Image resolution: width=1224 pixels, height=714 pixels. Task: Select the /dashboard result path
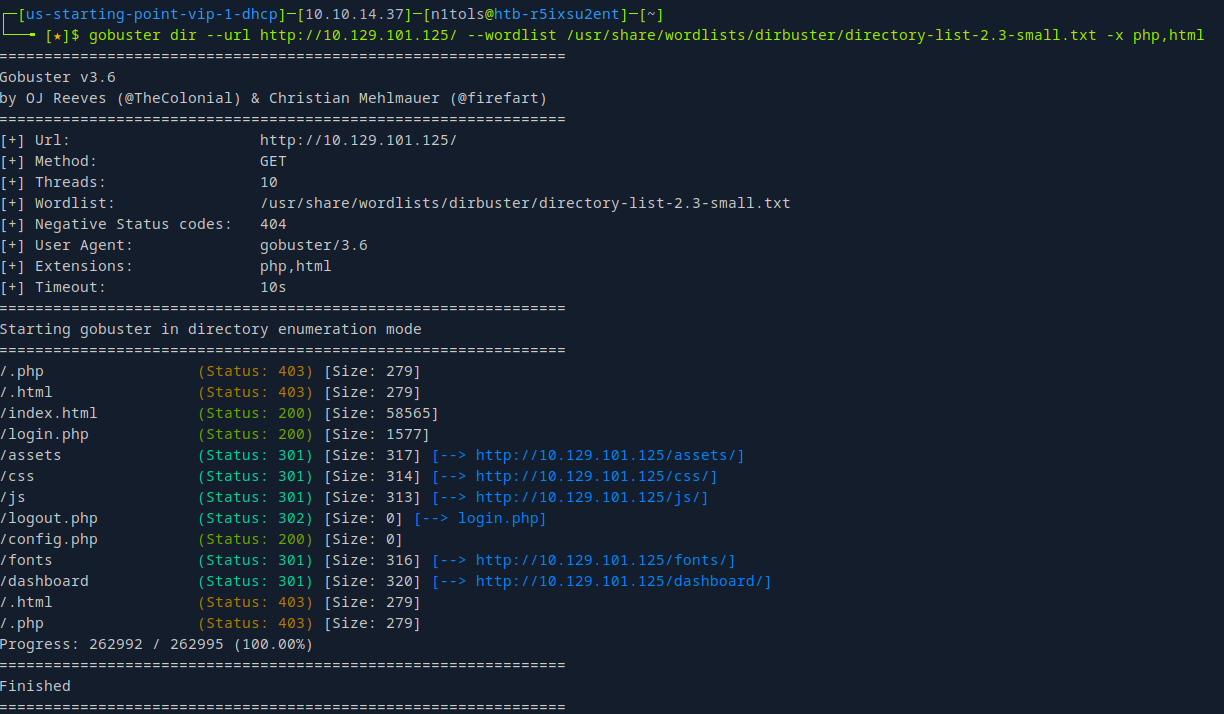(x=44, y=581)
